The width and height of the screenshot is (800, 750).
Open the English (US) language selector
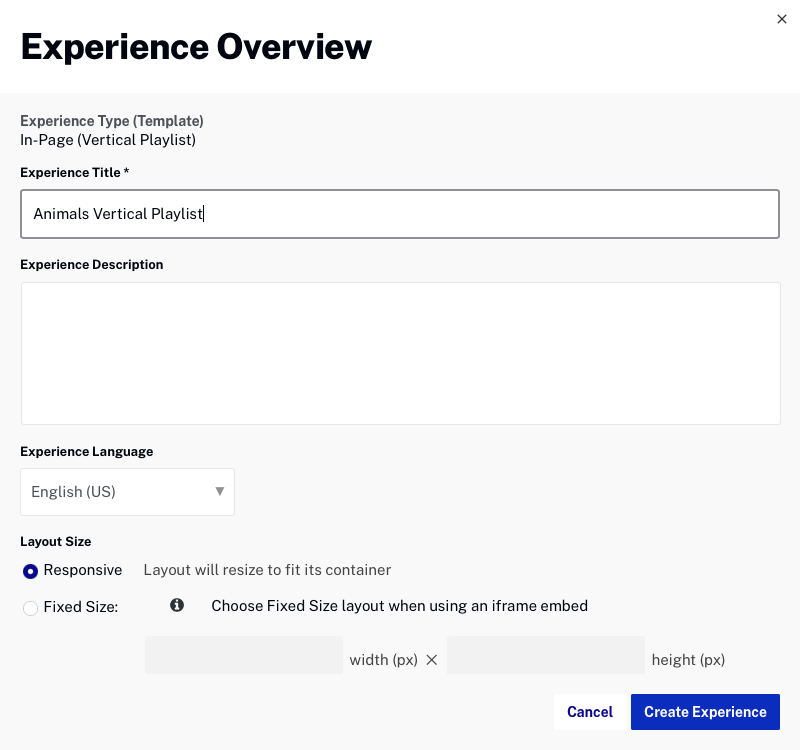128,492
